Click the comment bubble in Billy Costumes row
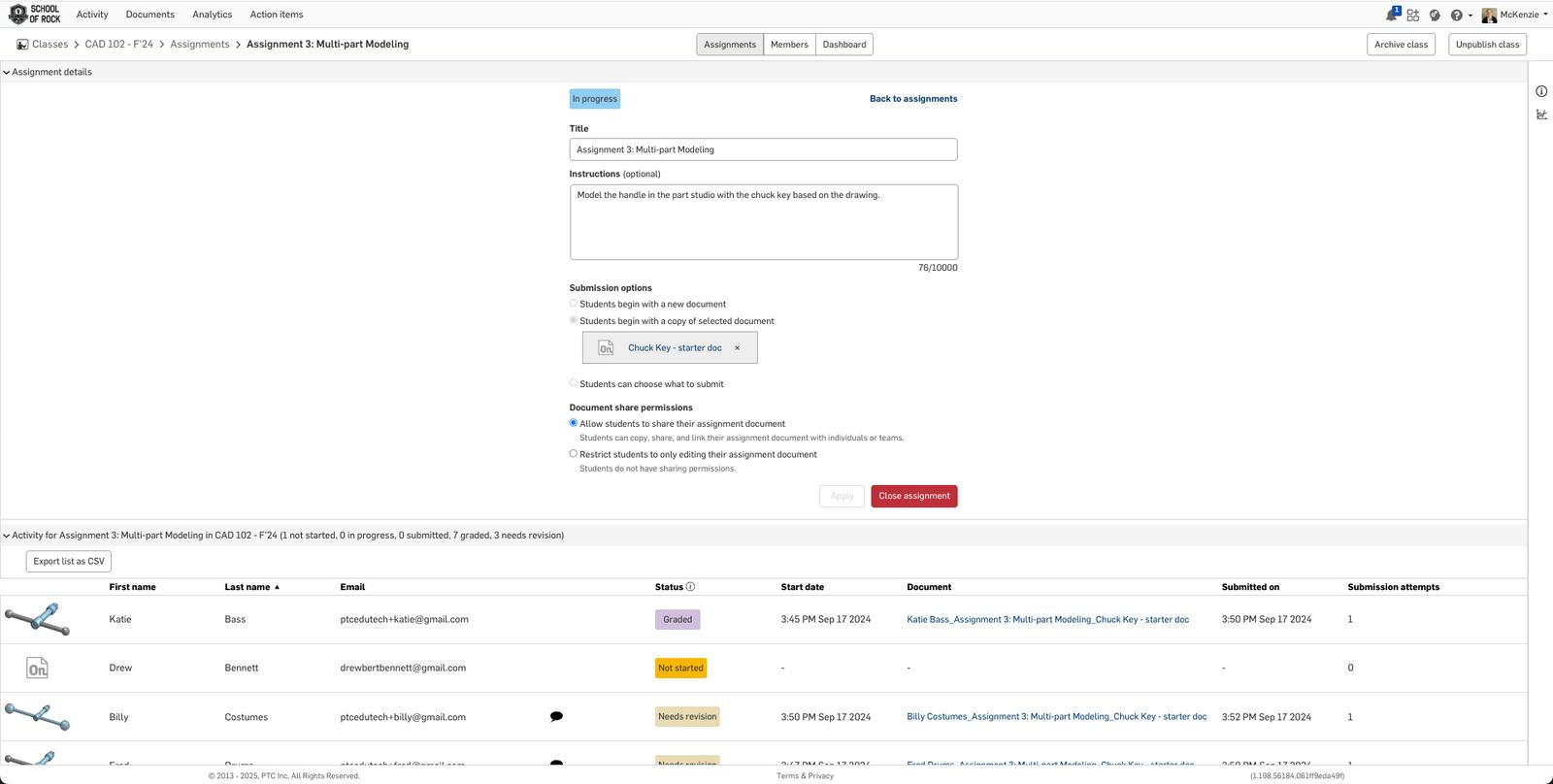Viewport: 1553px width, 784px height. coord(556,717)
